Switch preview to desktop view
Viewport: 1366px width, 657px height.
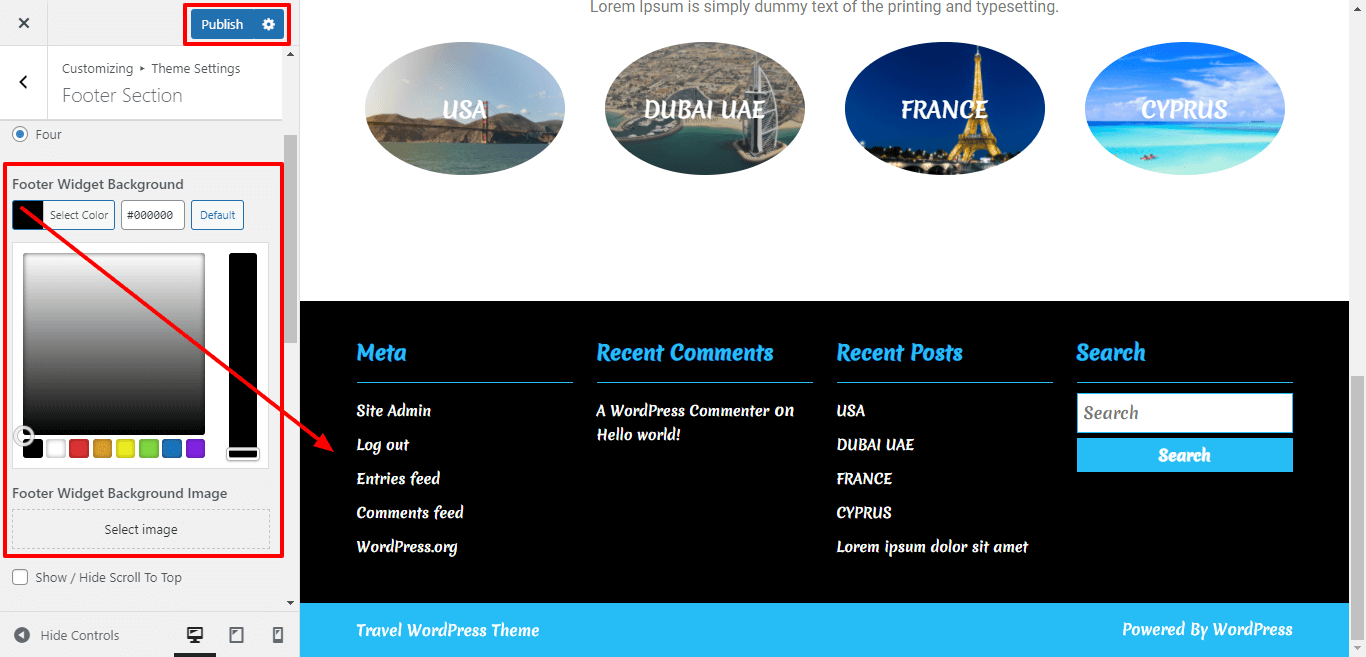click(x=196, y=634)
